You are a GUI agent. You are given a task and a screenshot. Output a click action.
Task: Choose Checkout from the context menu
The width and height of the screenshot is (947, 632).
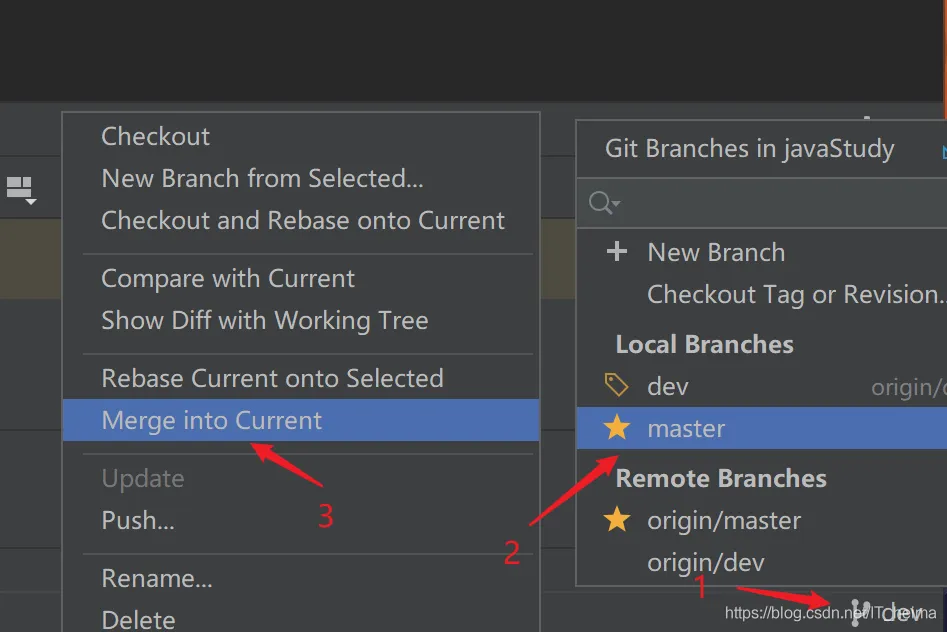[156, 137]
